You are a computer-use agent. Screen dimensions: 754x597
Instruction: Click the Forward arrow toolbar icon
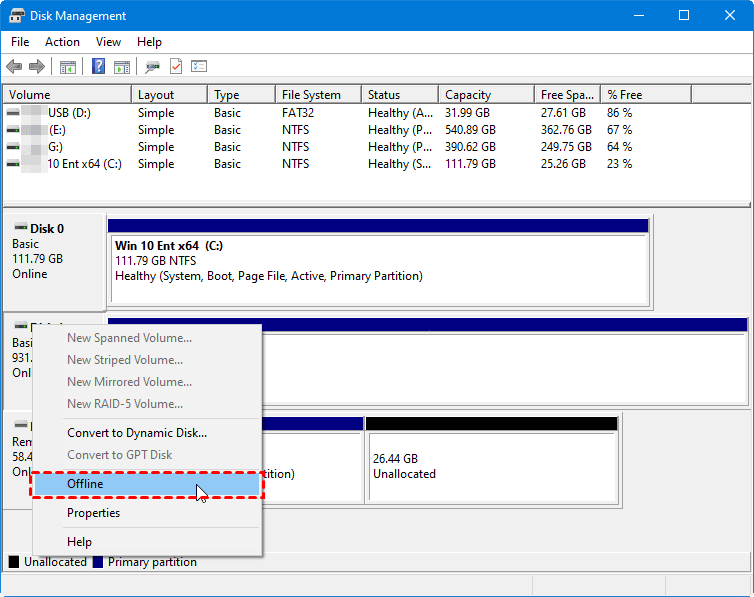coord(37,67)
